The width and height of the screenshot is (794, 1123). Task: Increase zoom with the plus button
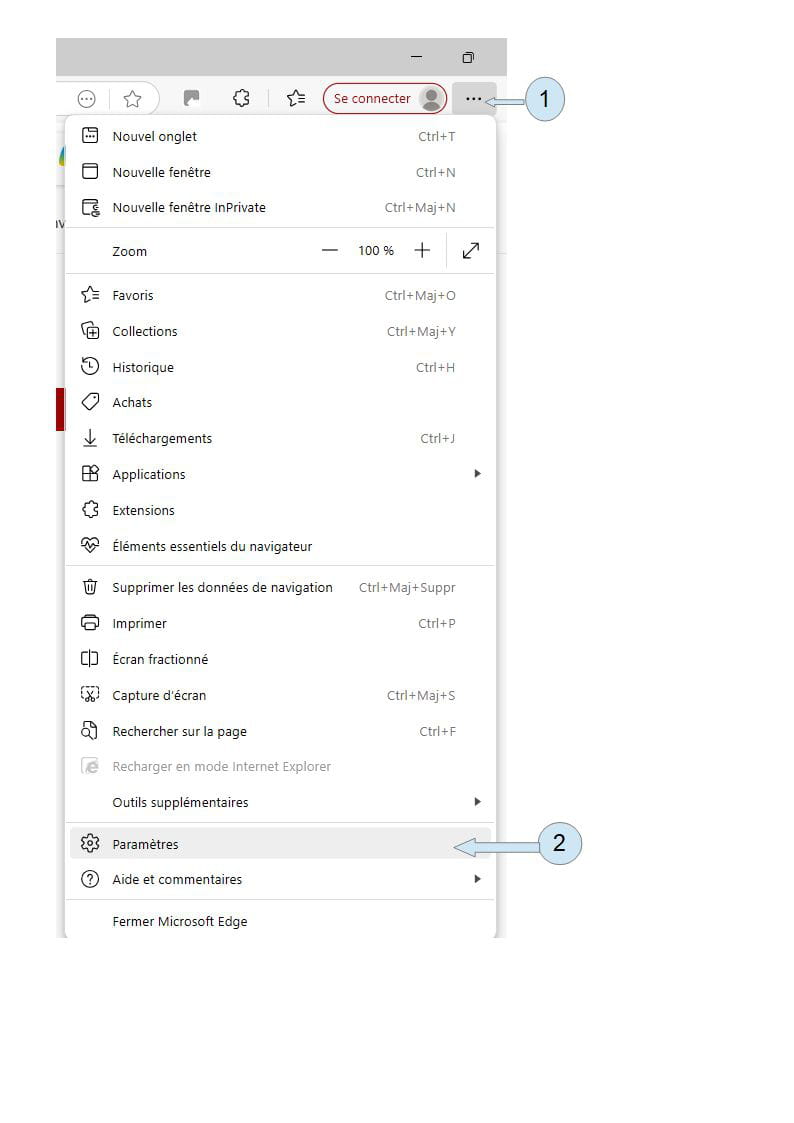(x=422, y=251)
